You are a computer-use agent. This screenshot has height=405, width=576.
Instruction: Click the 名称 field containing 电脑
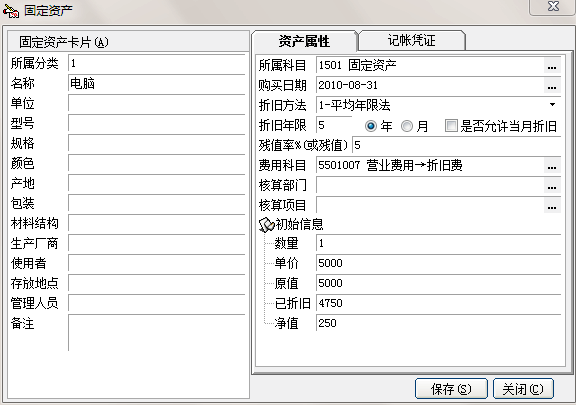point(156,84)
